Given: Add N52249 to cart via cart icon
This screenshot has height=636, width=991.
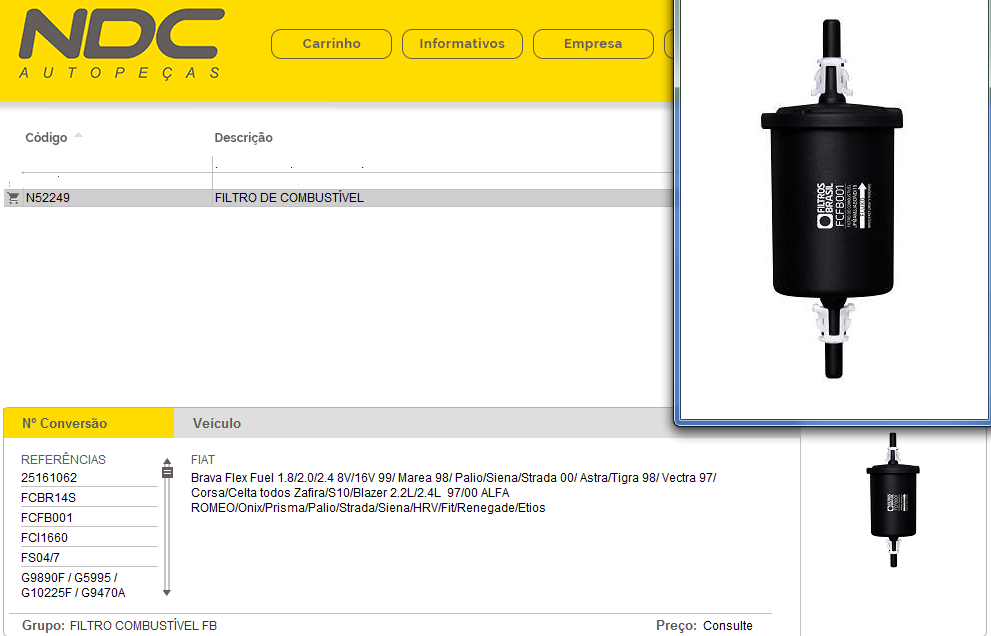Looking at the screenshot, I should [x=13, y=198].
